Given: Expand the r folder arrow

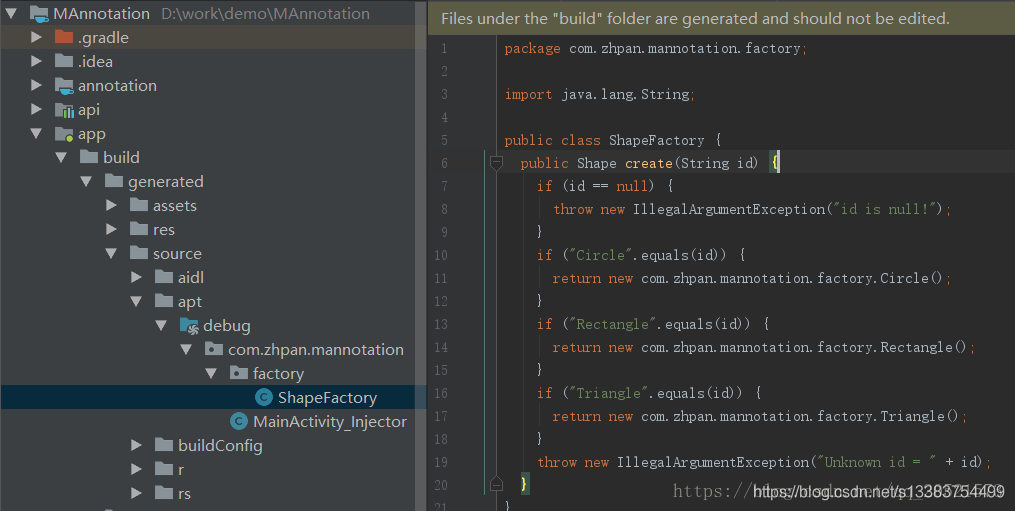Looking at the screenshot, I should (136, 469).
